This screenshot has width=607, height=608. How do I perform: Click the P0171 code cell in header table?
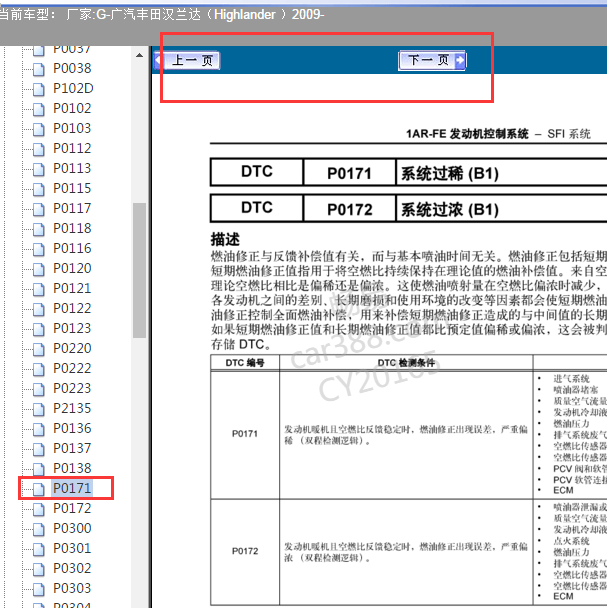[x=349, y=173]
